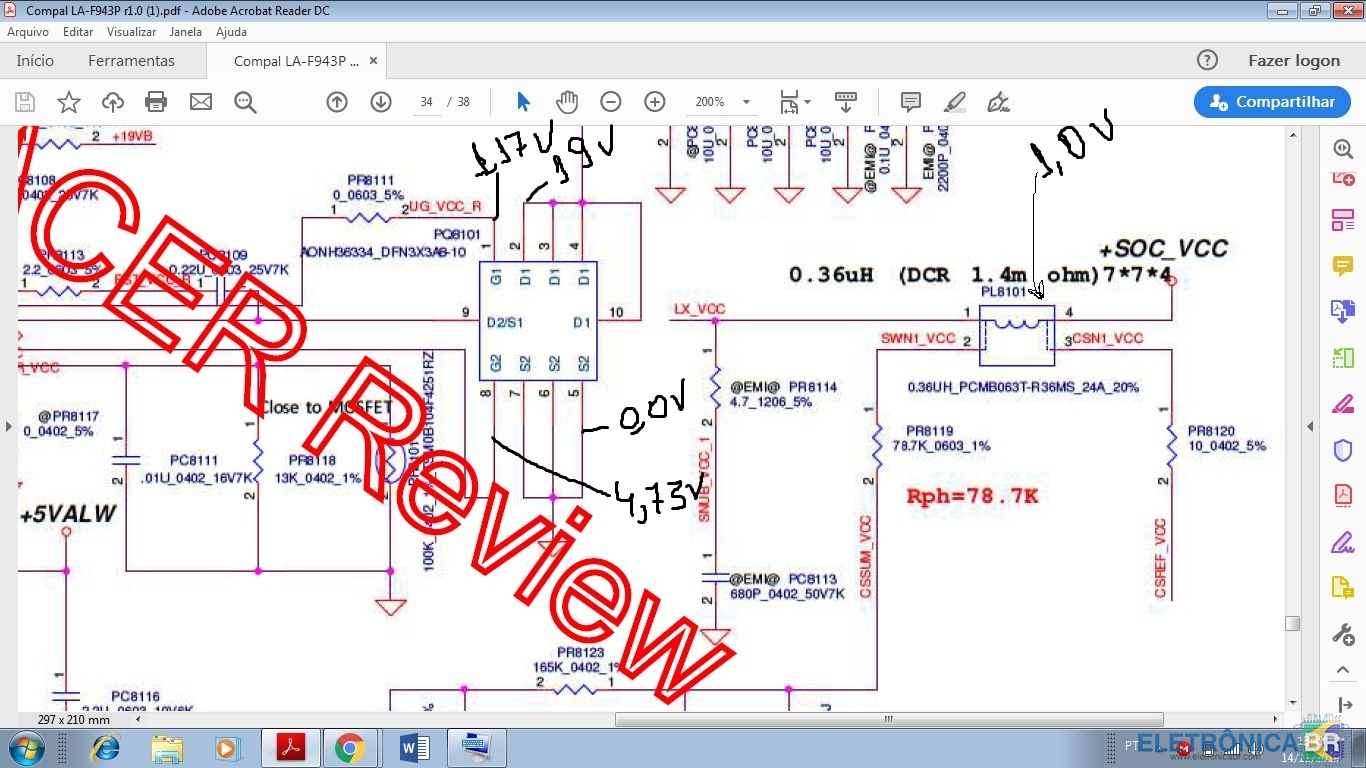Open the Protect shield tool

[1343, 450]
